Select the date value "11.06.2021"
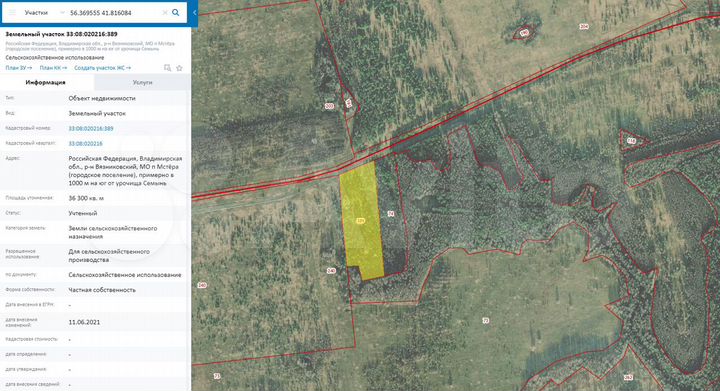 pos(84,322)
